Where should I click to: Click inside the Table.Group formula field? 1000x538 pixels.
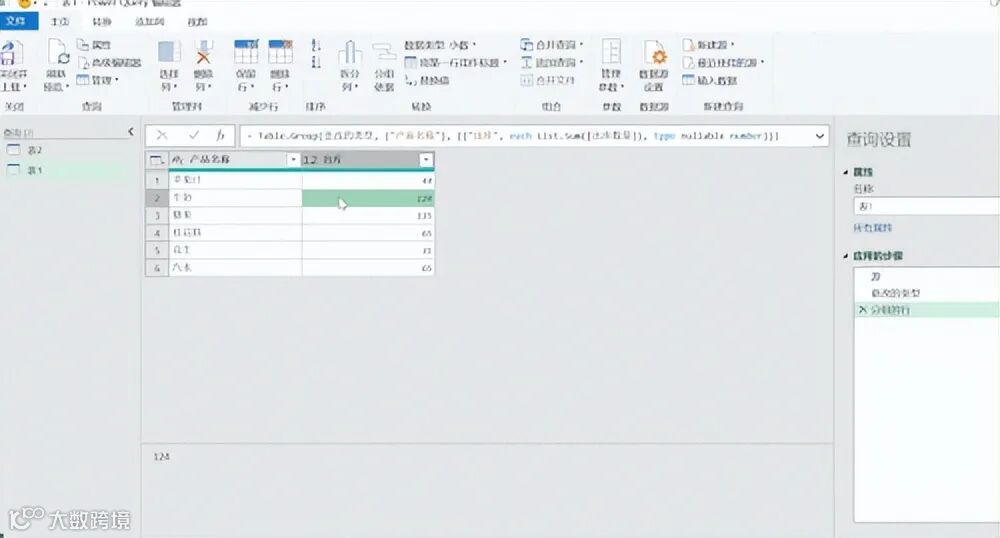point(524,136)
